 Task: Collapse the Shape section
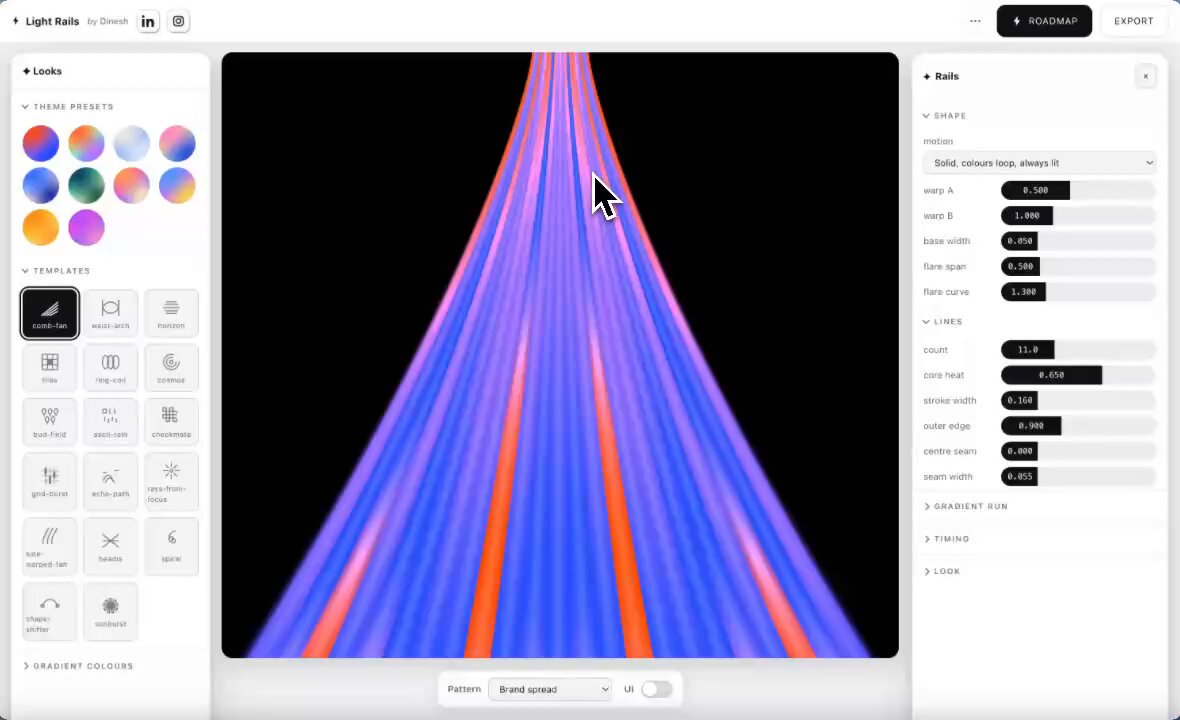point(944,116)
